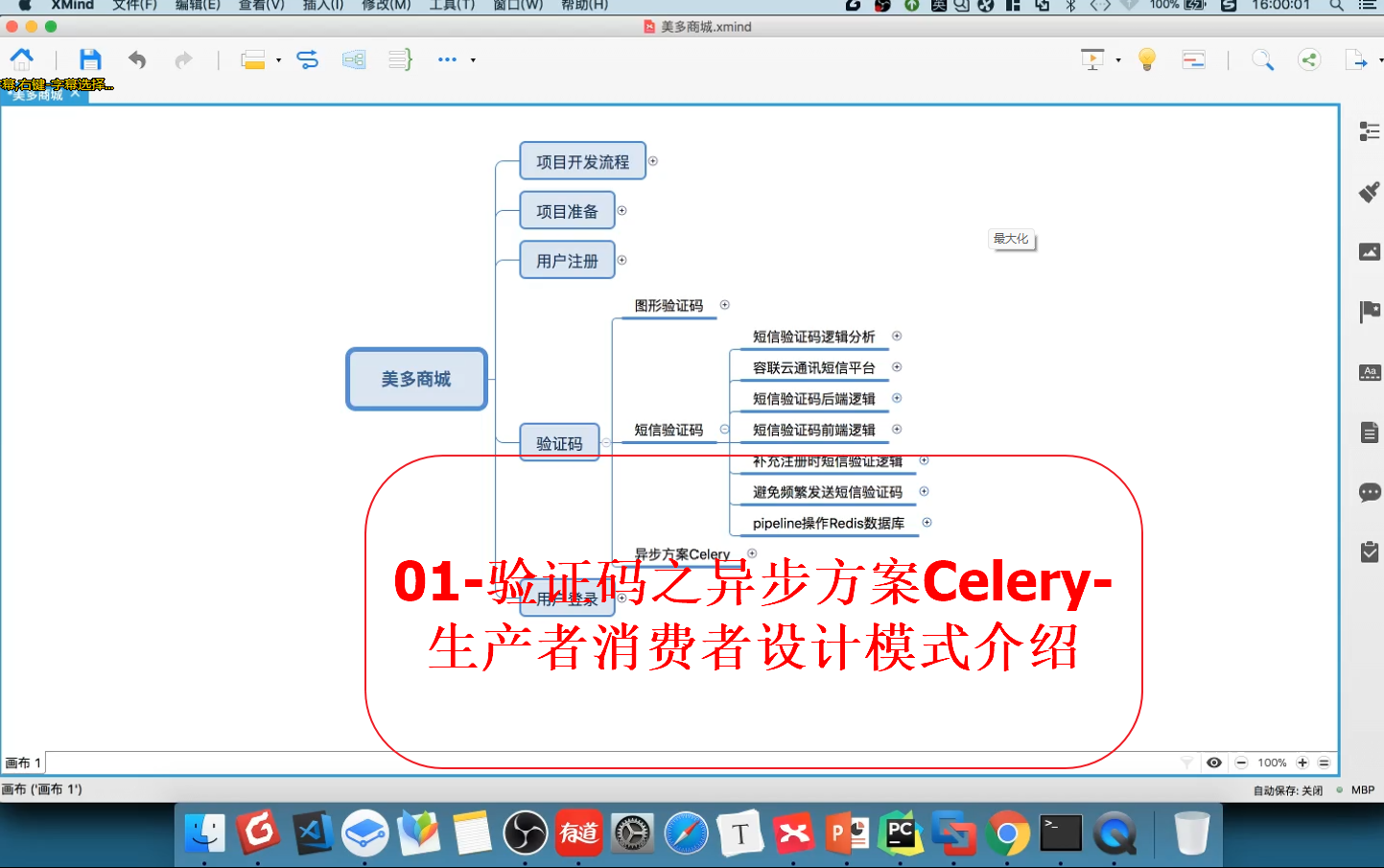The height and width of the screenshot is (868, 1384).
Task: Undo the last action
Action: pyautogui.click(x=137, y=59)
